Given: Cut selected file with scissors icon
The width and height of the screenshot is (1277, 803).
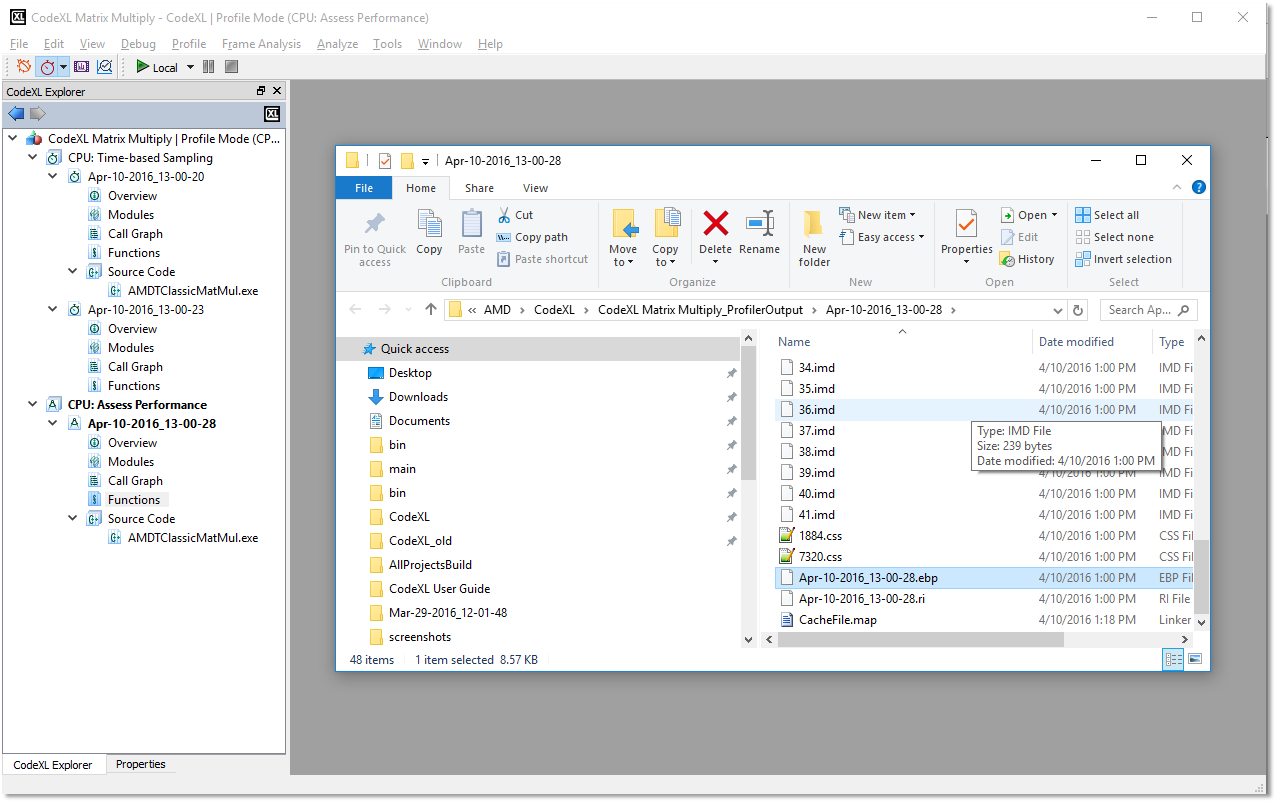Looking at the screenshot, I should pyautogui.click(x=515, y=215).
